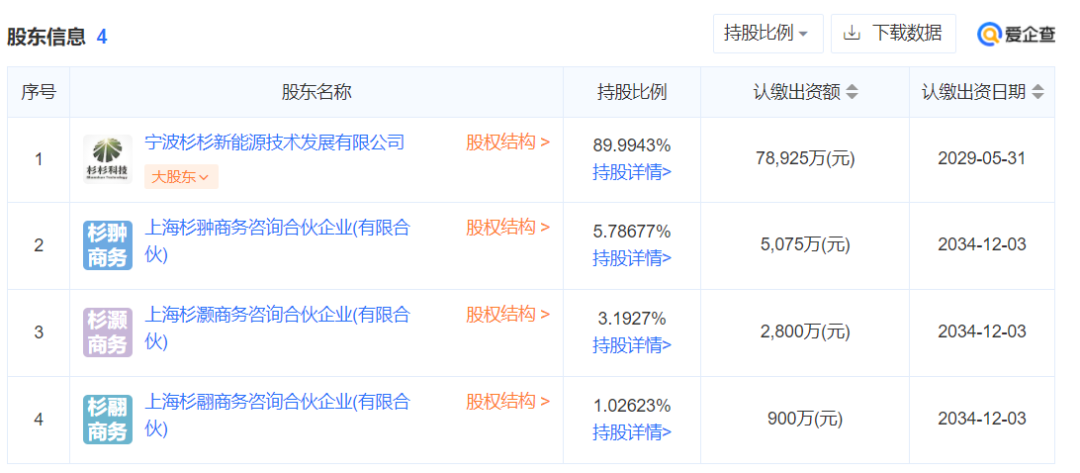Click the 杉翮商务 teal logo icon
This screenshot has height=473, width=1080.
pos(107,419)
